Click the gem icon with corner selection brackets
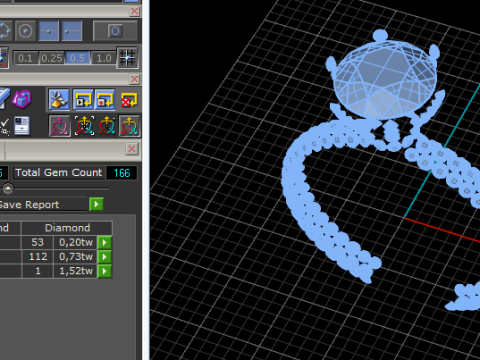 (84, 126)
